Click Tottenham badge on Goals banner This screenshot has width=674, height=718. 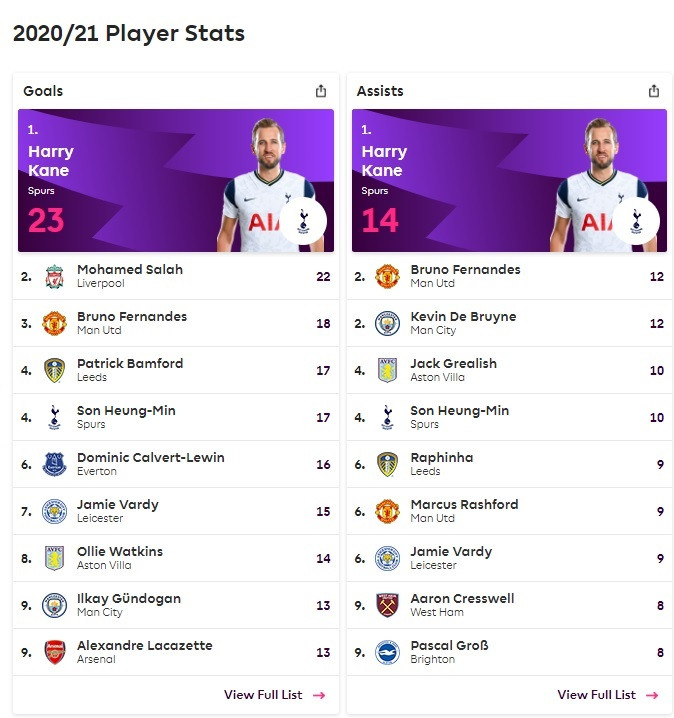[x=303, y=221]
